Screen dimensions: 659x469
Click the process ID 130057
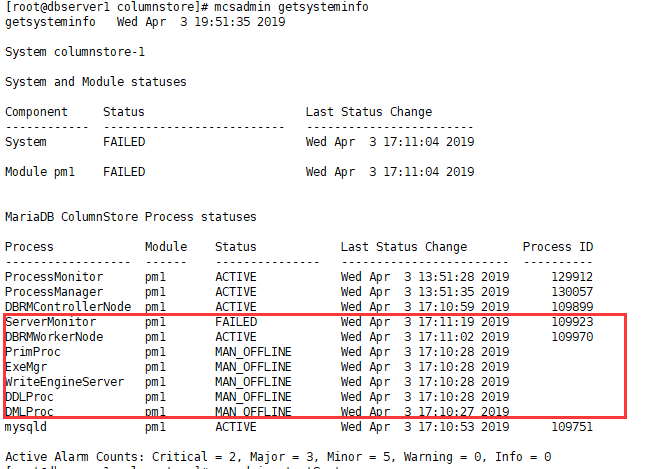pyautogui.click(x=572, y=292)
